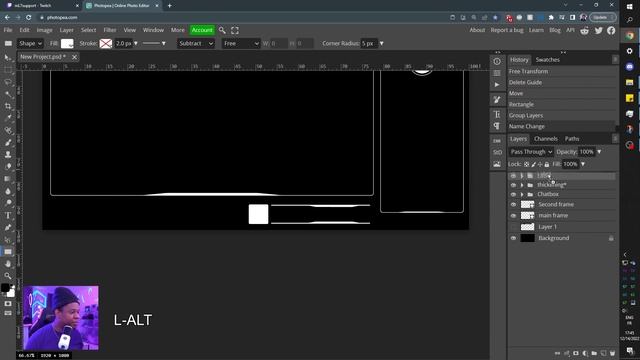640x360 pixels.
Task: Open the Report a bug link
Action: click(x=507, y=30)
